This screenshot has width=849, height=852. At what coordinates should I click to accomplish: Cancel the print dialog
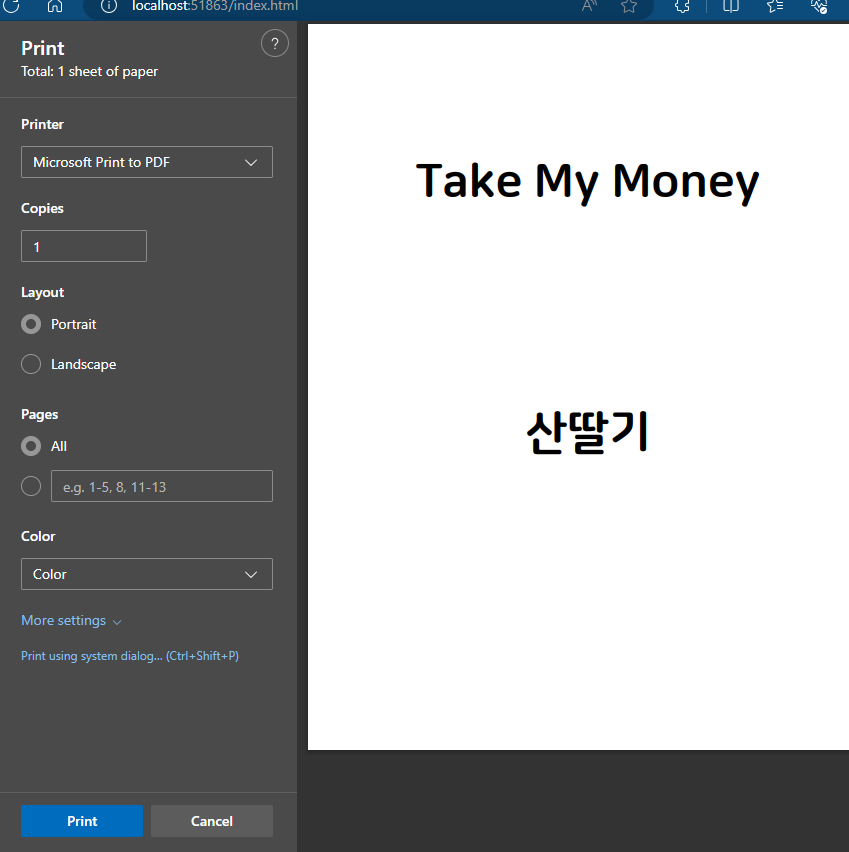point(212,821)
